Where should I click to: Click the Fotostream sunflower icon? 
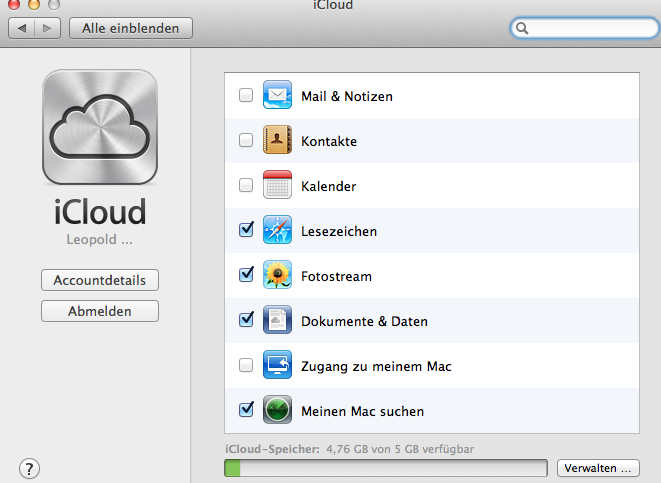point(277,275)
